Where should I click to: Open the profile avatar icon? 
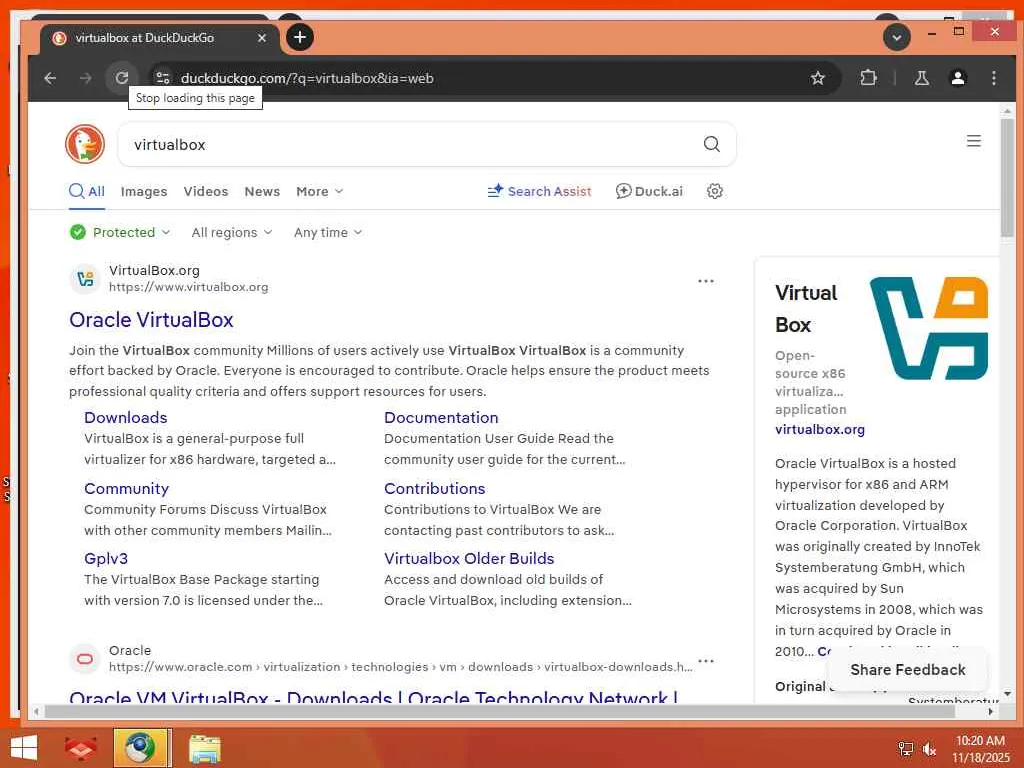click(x=958, y=78)
